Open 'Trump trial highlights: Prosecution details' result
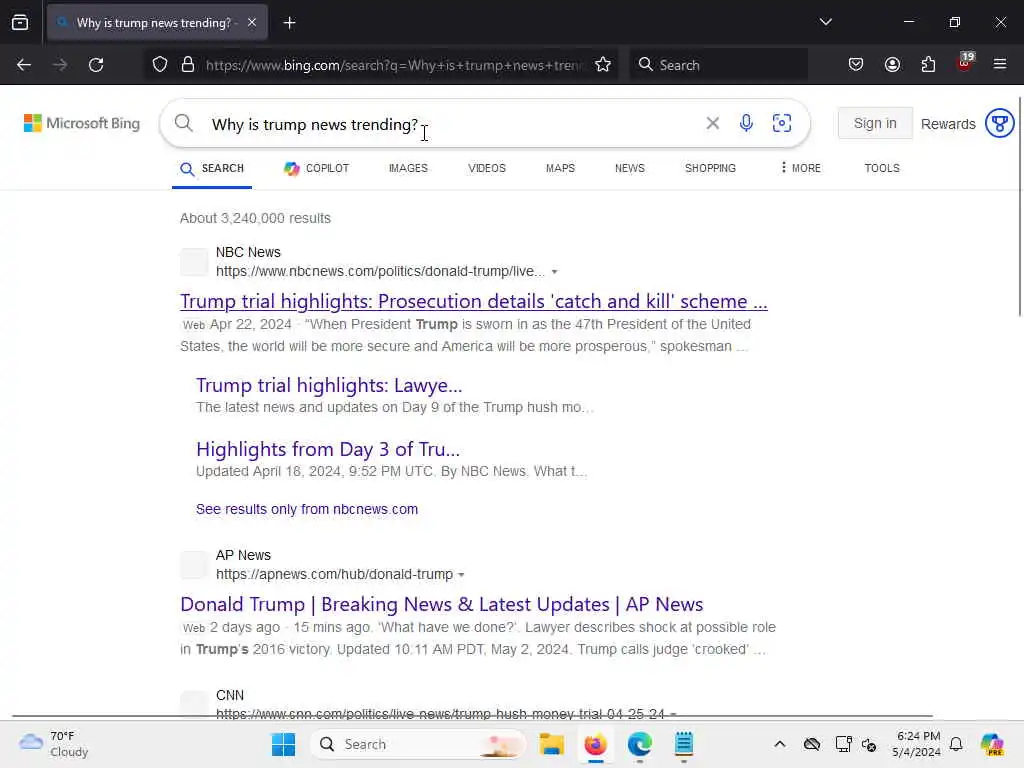The width and height of the screenshot is (1024, 768). click(x=473, y=301)
